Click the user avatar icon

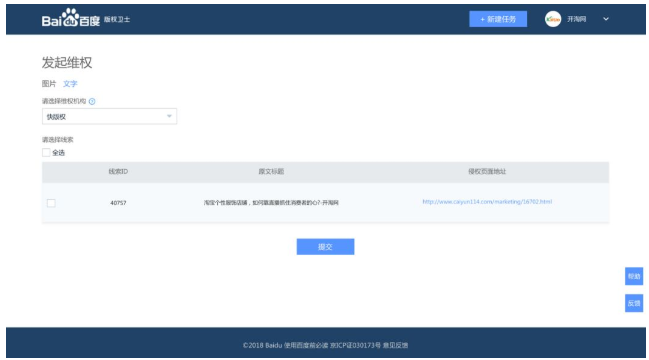click(553, 19)
